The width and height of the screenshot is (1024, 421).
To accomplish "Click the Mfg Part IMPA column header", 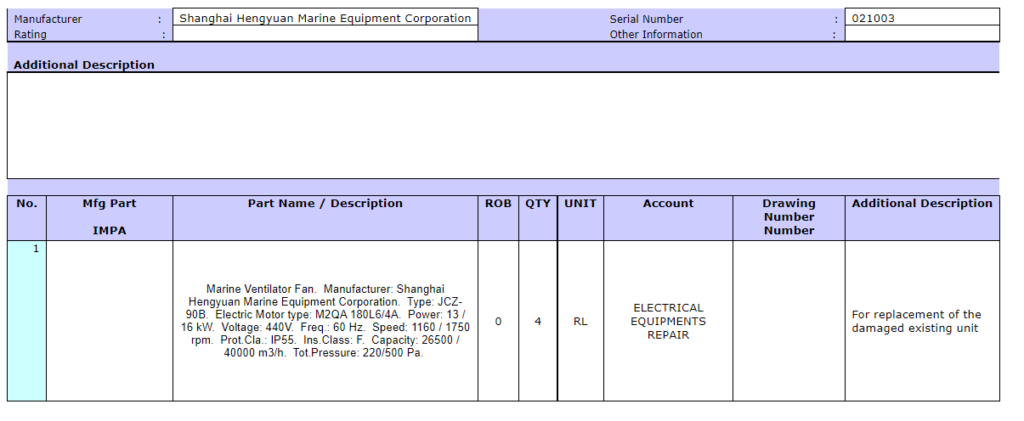I will click(x=109, y=217).
